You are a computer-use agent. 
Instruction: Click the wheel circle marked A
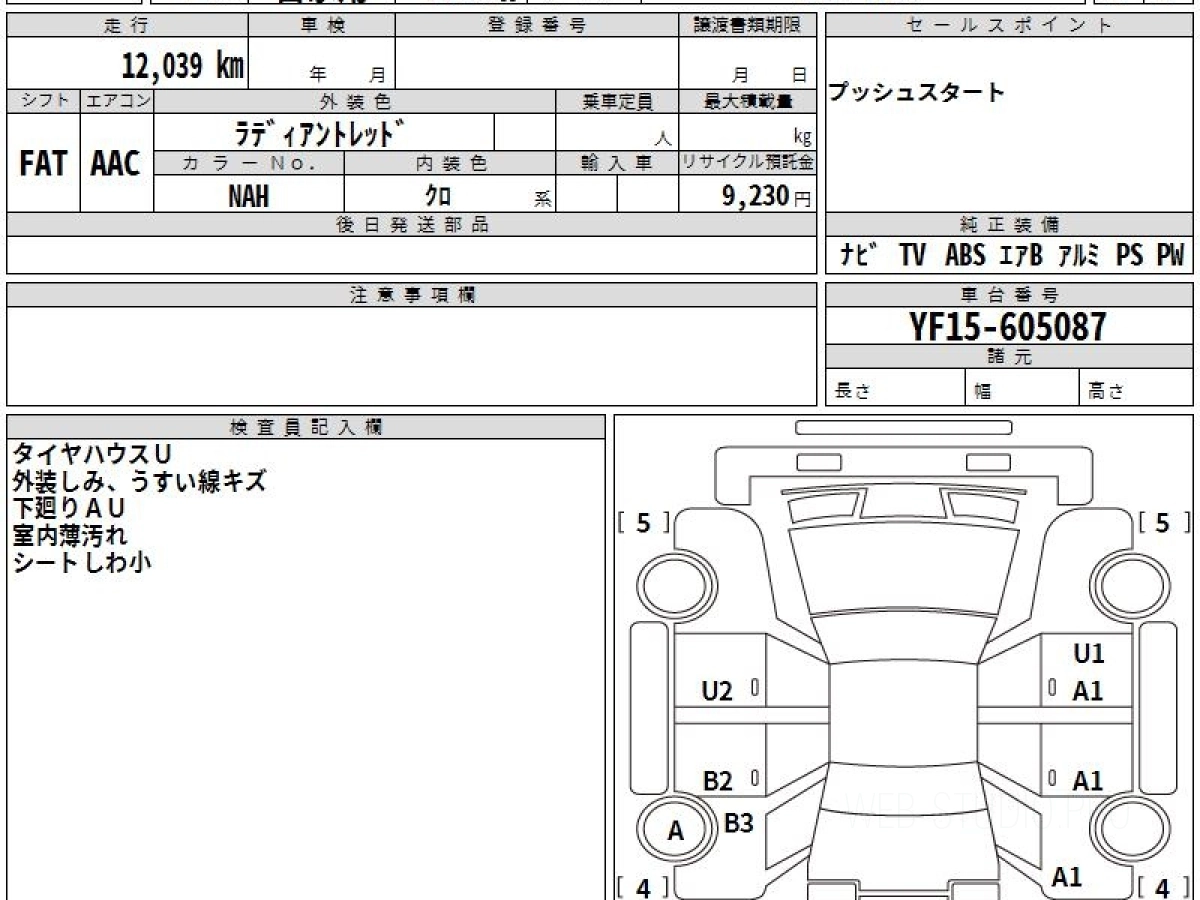(x=676, y=830)
